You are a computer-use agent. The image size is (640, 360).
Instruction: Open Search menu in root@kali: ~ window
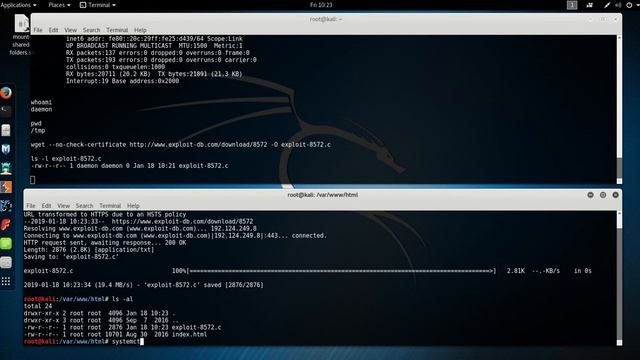coord(91,30)
